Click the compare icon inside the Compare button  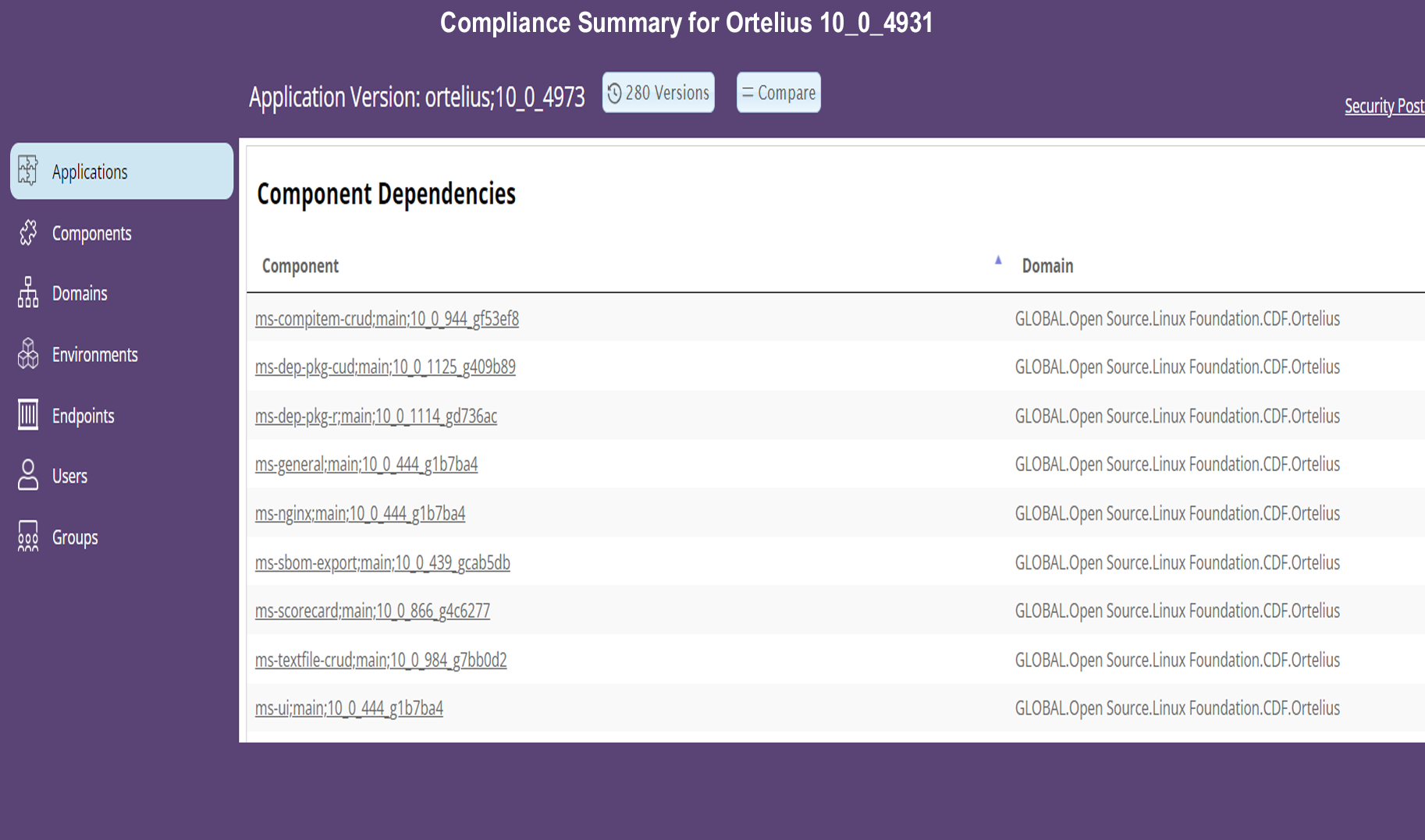[x=749, y=92]
